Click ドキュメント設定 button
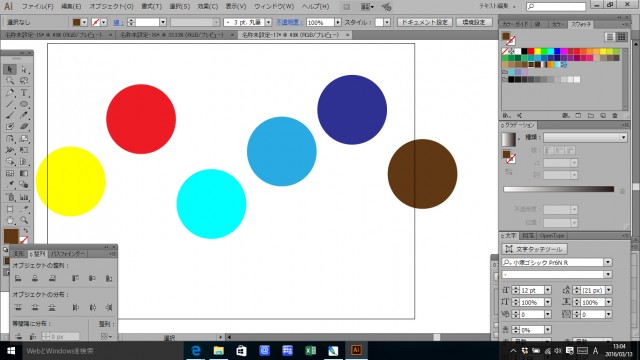 (424, 22)
